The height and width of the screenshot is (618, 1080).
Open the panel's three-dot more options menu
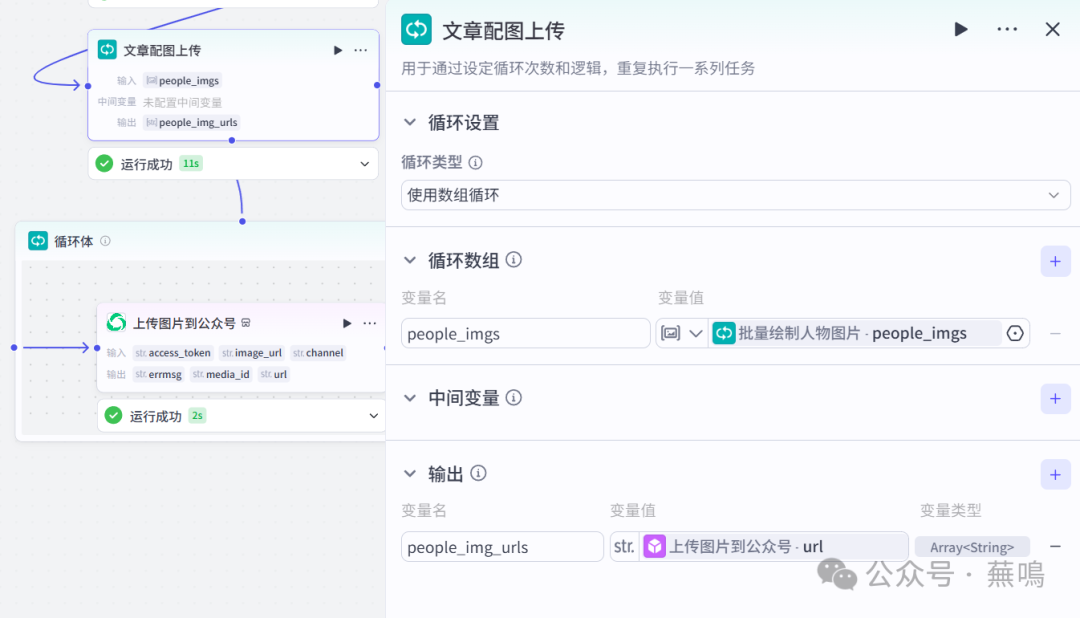coord(1007,30)
